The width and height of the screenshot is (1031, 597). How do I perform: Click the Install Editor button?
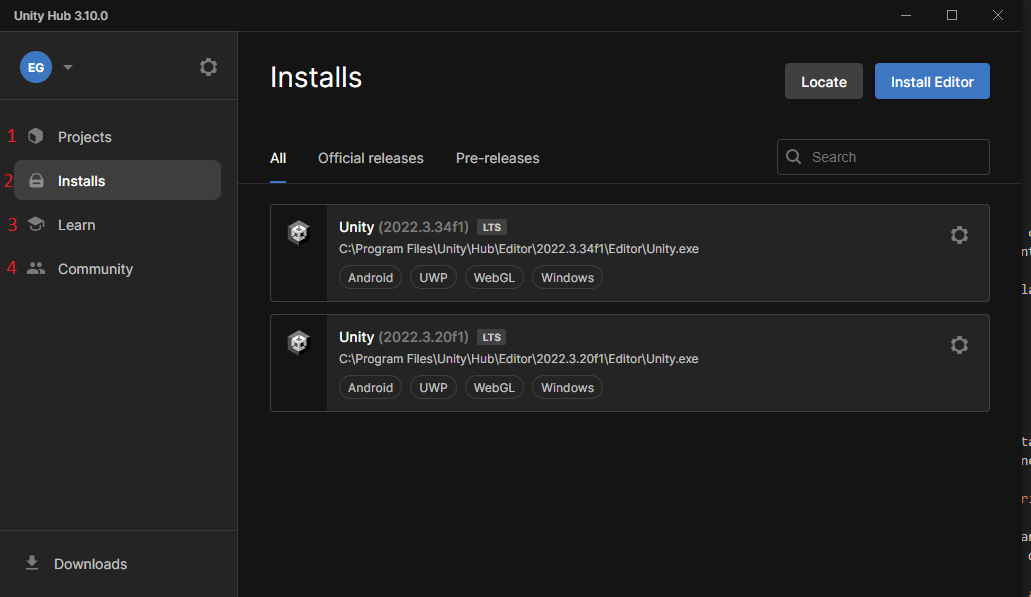(932, 81)
